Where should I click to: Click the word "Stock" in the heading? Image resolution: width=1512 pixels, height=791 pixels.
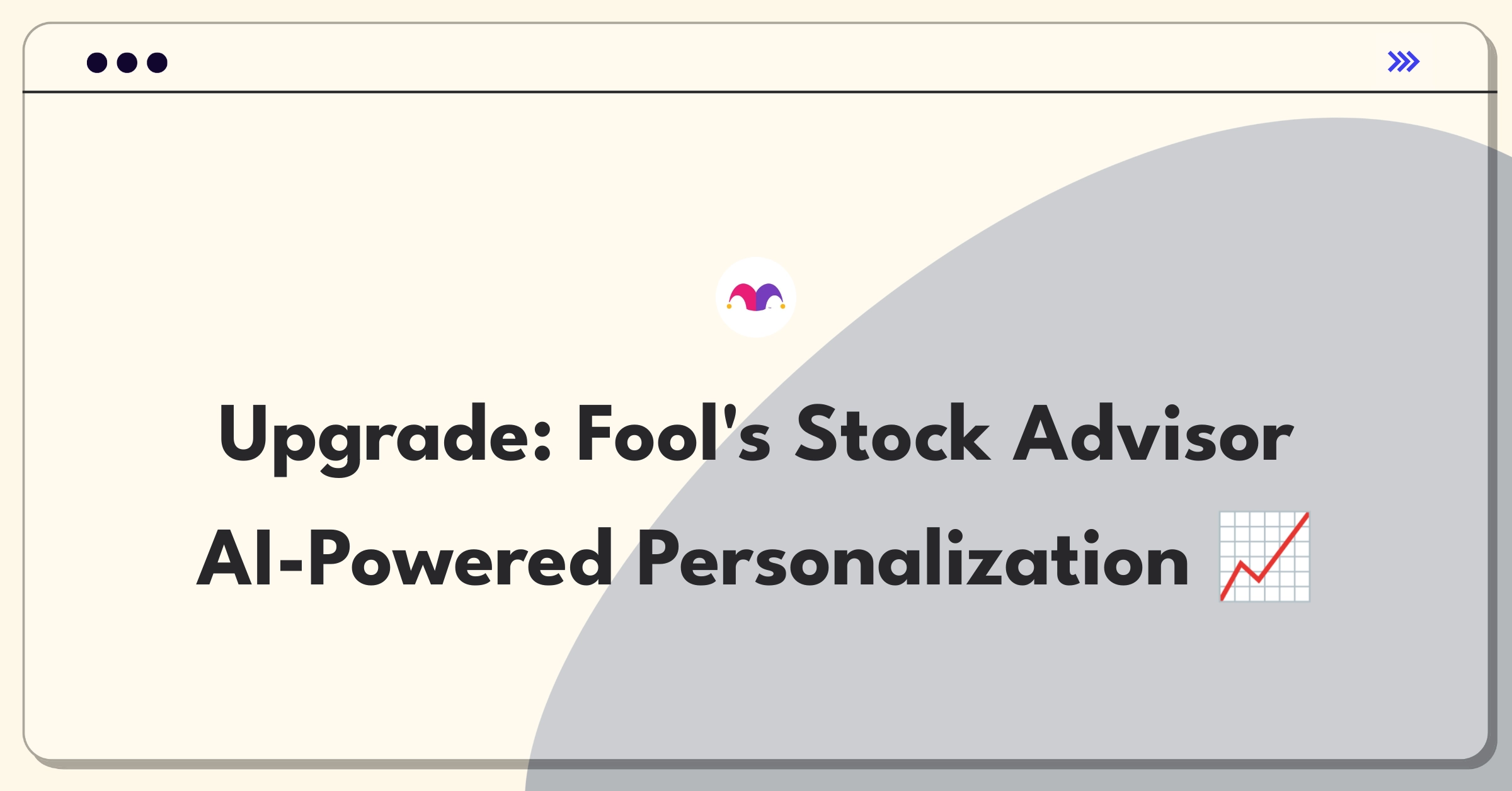tap(893, 433)
